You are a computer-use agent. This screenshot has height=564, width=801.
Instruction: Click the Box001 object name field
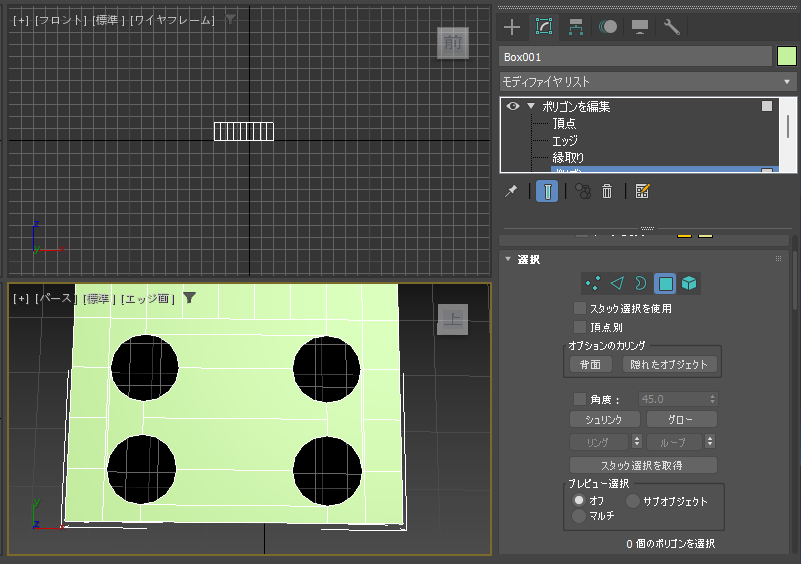pos(635,57)
